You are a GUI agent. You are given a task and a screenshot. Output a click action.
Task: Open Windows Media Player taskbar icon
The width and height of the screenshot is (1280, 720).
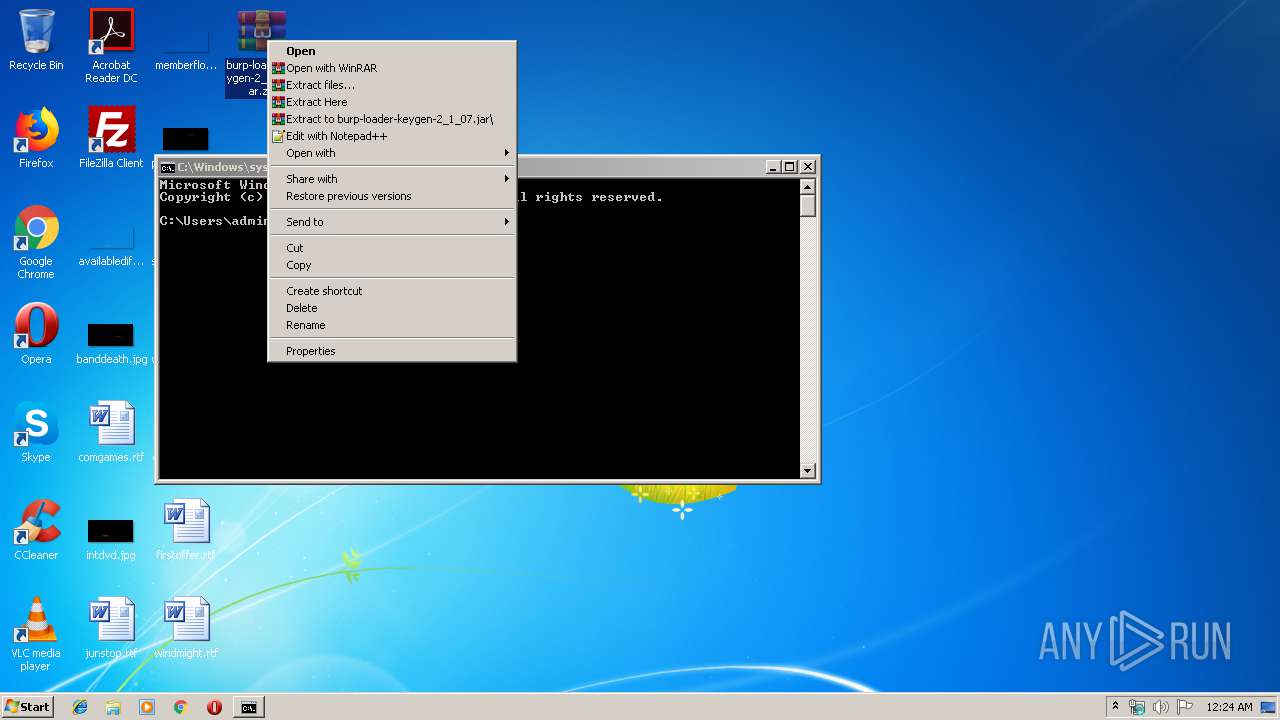(x=147, y=707)
